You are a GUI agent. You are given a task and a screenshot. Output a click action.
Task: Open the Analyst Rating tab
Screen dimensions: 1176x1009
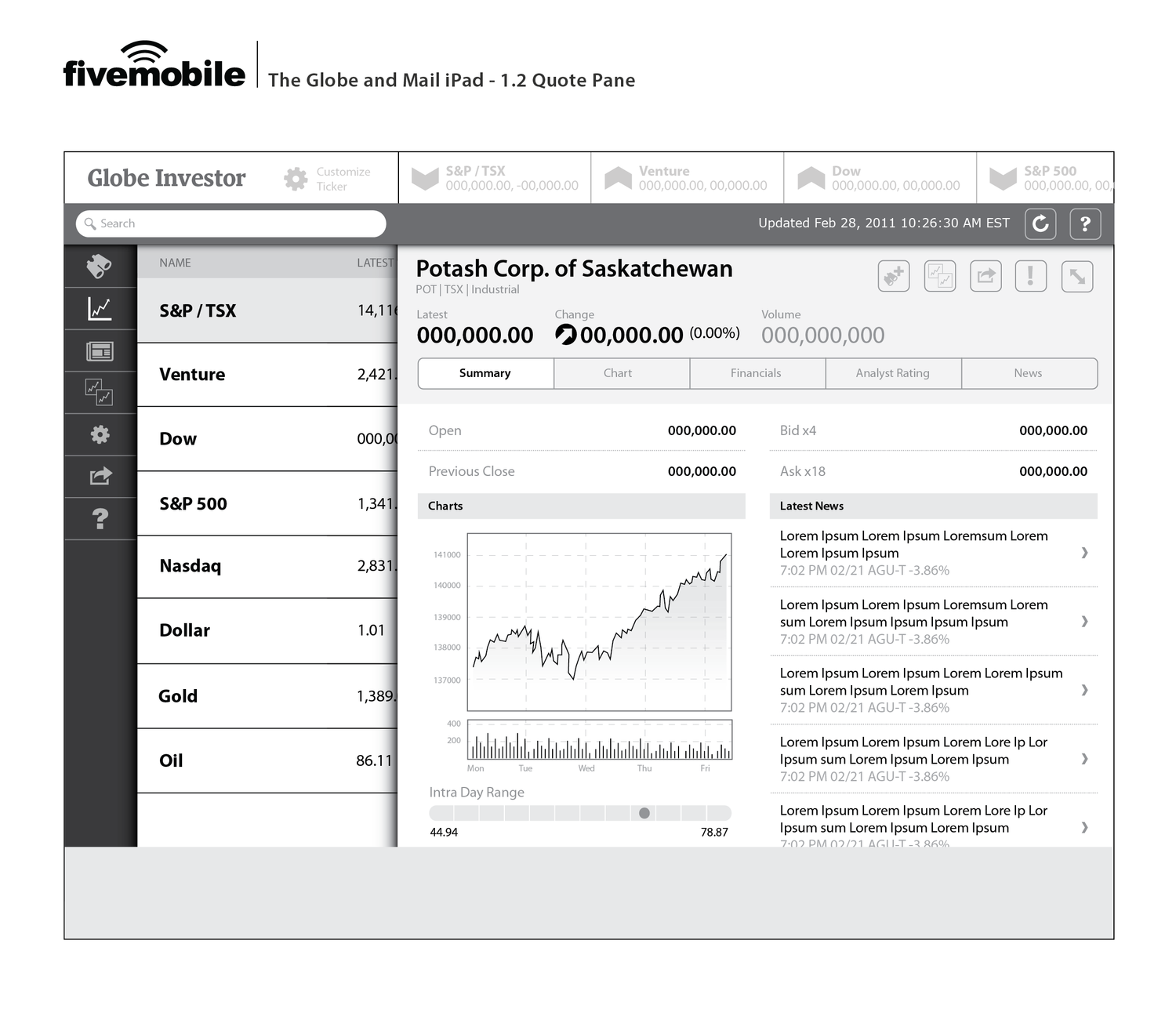point(894,373)
